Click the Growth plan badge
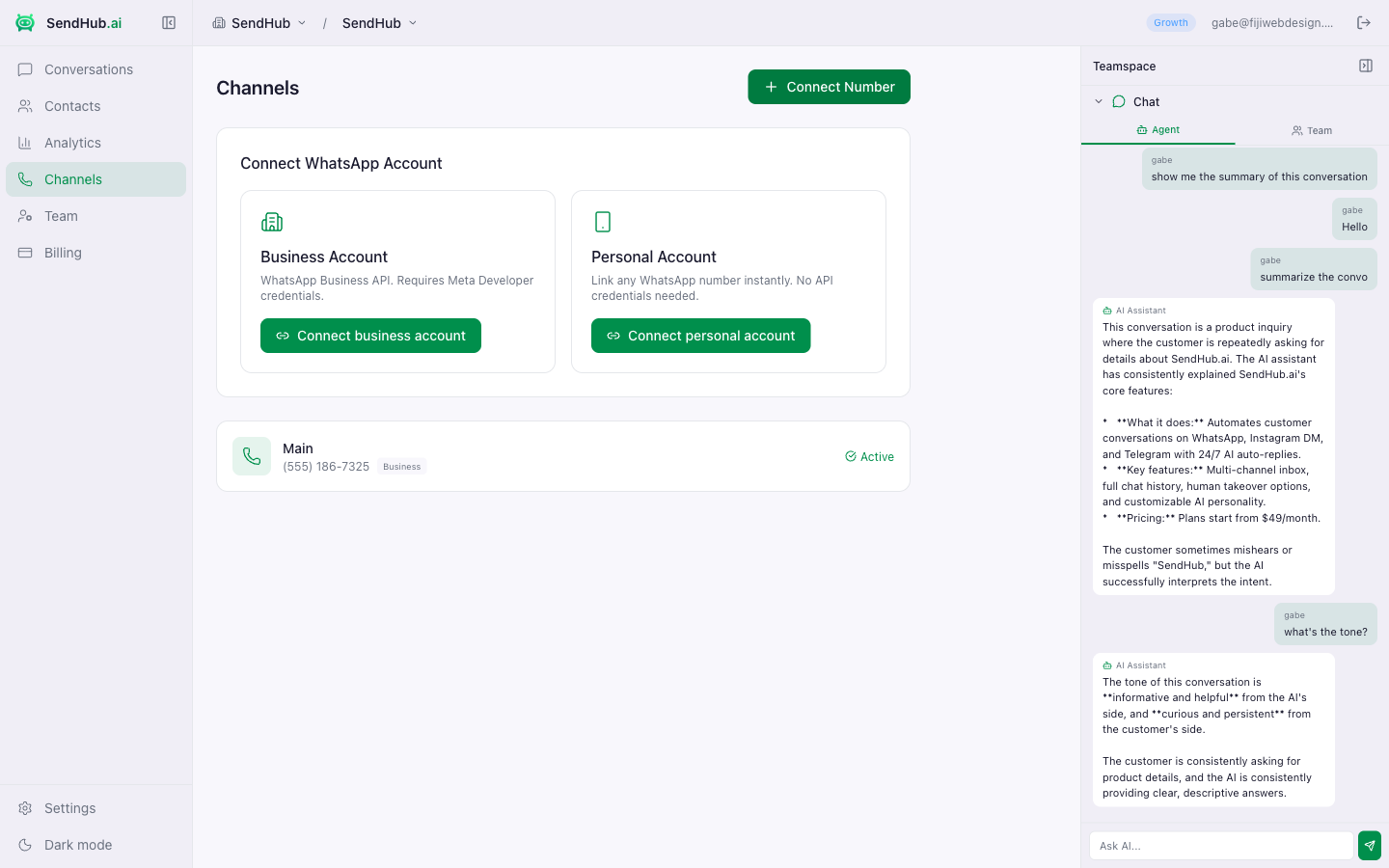Screen dimensions: 1389x868 [1171, 23]
